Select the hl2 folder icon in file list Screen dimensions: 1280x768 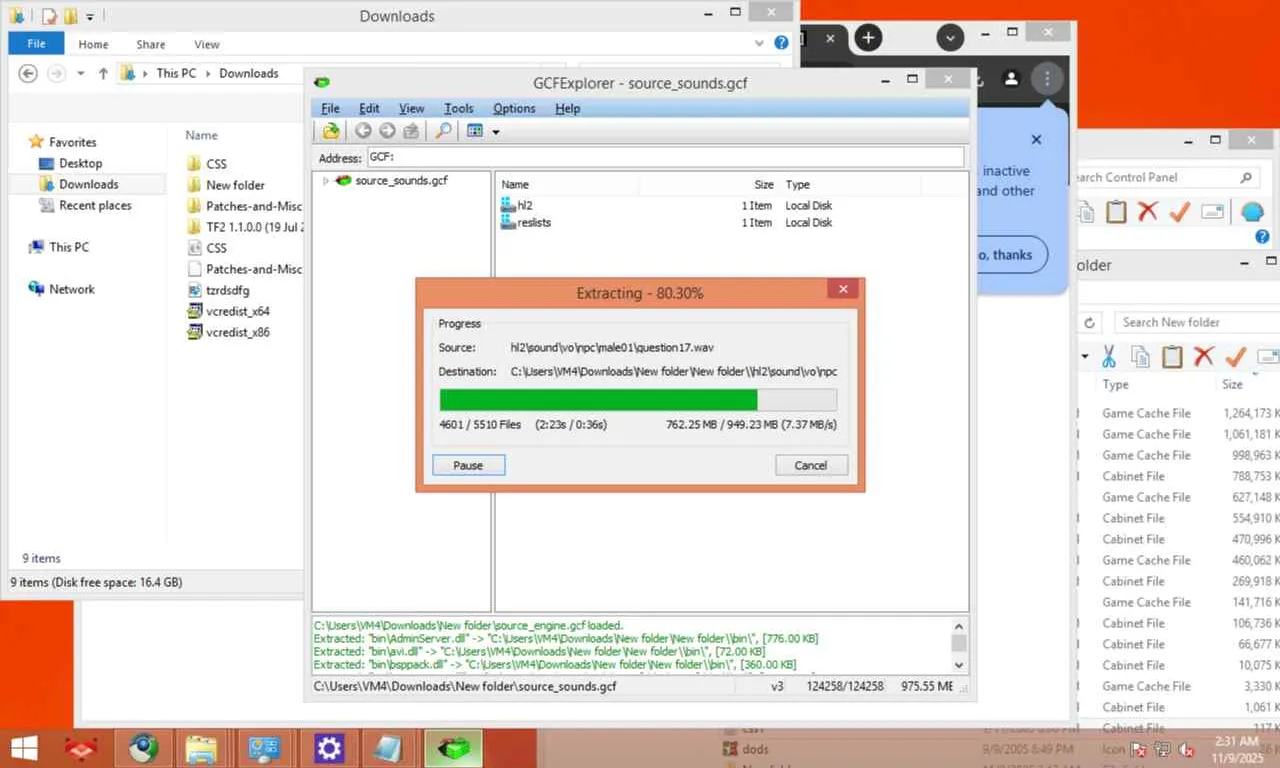point(509,205)
